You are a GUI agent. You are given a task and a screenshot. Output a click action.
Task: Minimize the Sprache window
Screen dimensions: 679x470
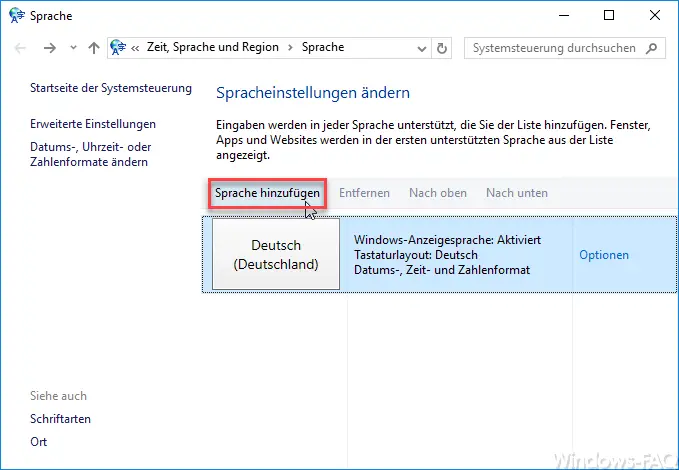[x=564, y=16]
